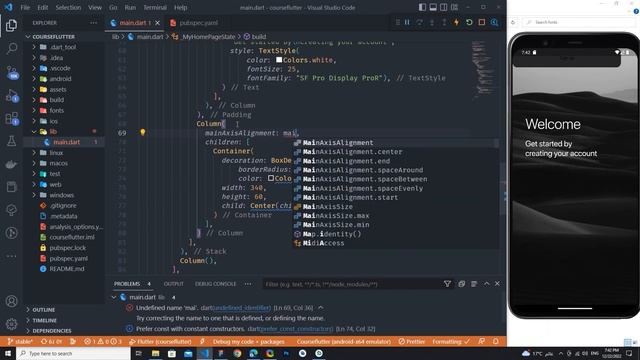Image resolution: width=640 pixels, height=360 pixels.
Task: Toggle secondary sidebar layout icon
Action: point(444,7)
